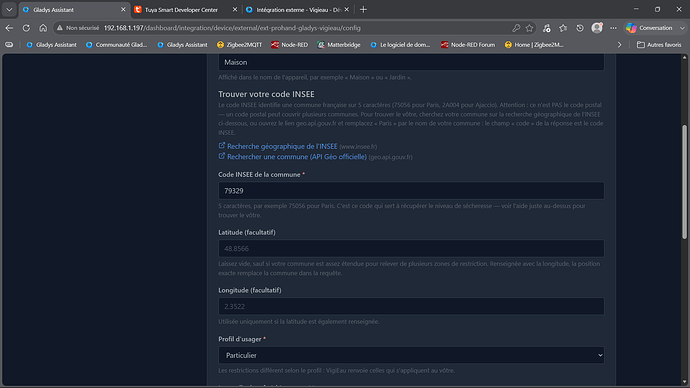Open browser extensions icon
The height and width of the screenshot is (388, 690).
[x=547, y=28]
